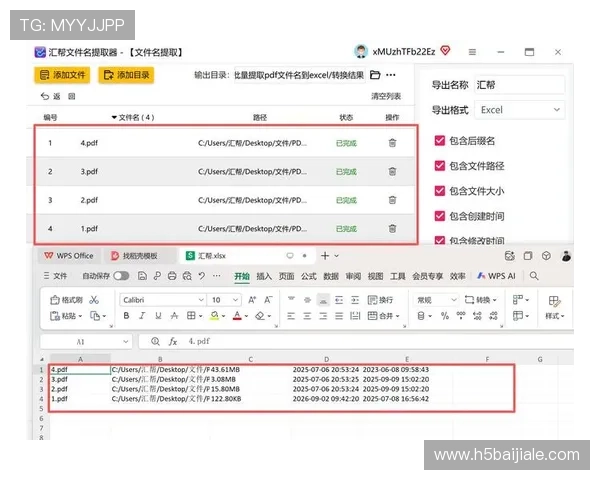Toggle strikethrough formatting
This screenshot has height=480, width=600.
click(x=174, y=316)
